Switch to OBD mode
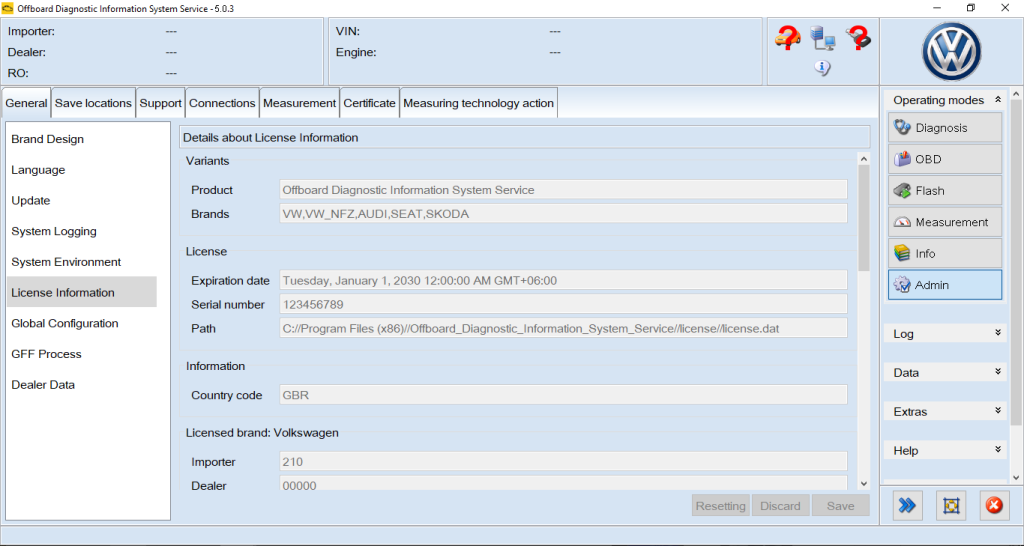Image resolution: width=1024 pixels, height=546 pixels. click(x=944, y=159)
